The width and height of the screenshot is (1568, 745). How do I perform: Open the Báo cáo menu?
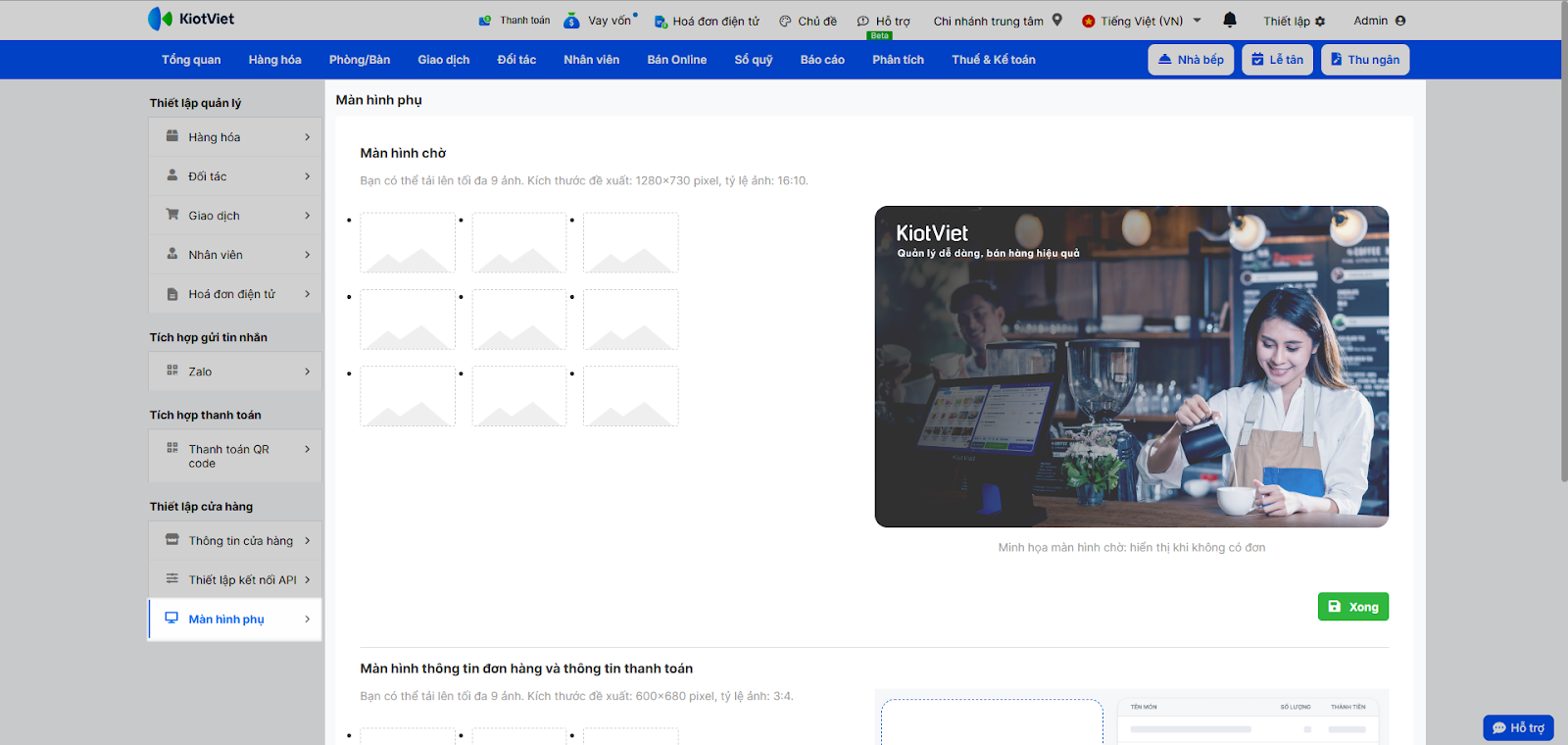point(822,60)
